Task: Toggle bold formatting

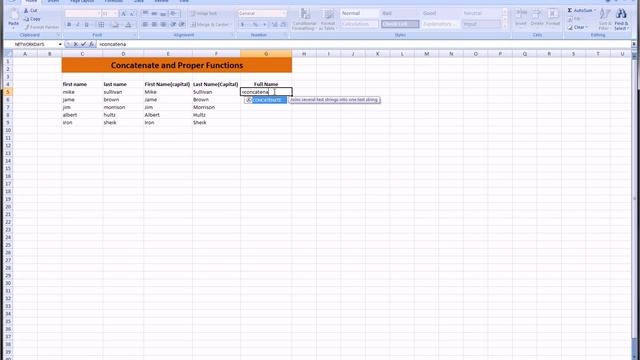Action: click(x=69, y=25)
